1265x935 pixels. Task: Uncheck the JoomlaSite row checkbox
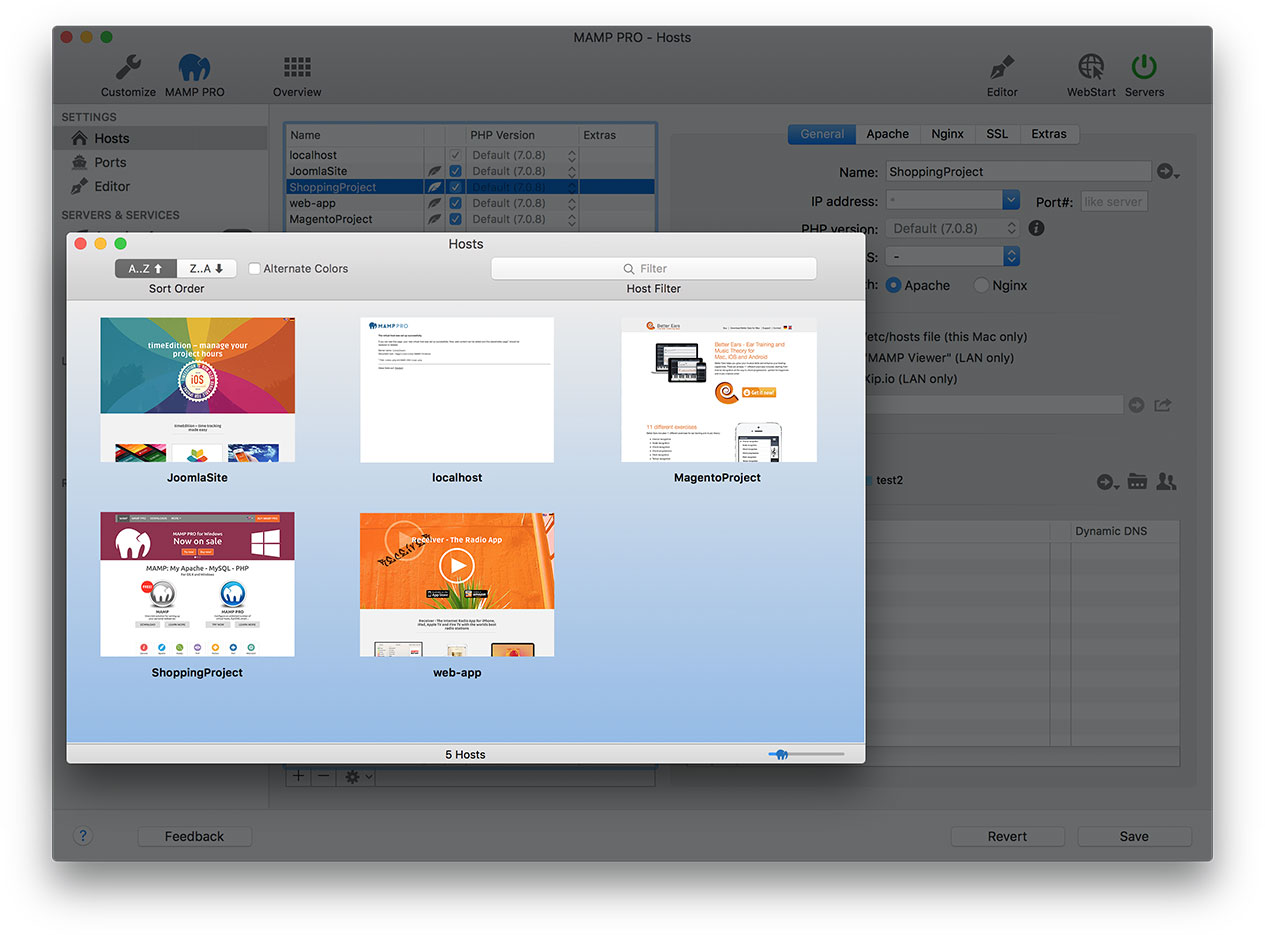[x=456, y=171]
